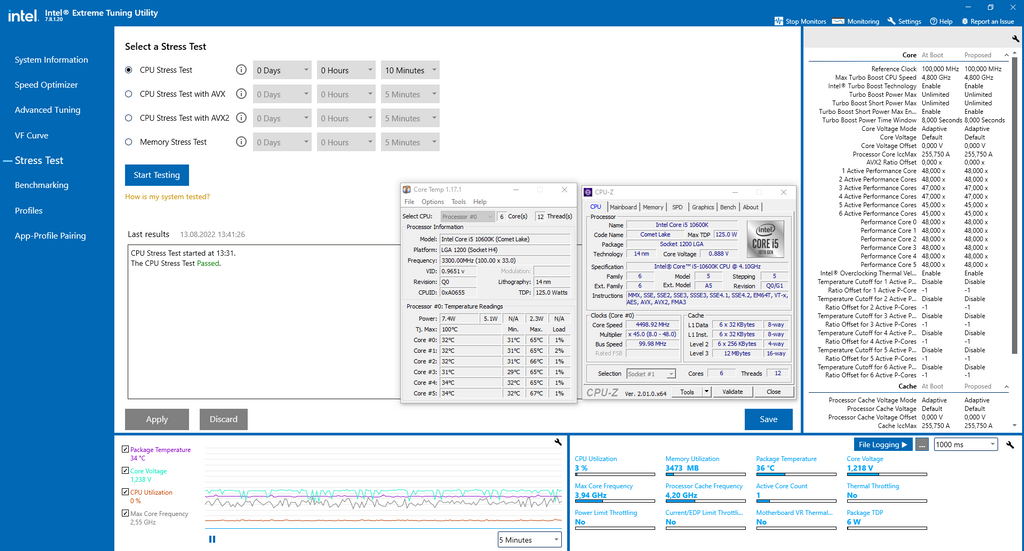Click Core Temp window title icon

tap(407, 190)
